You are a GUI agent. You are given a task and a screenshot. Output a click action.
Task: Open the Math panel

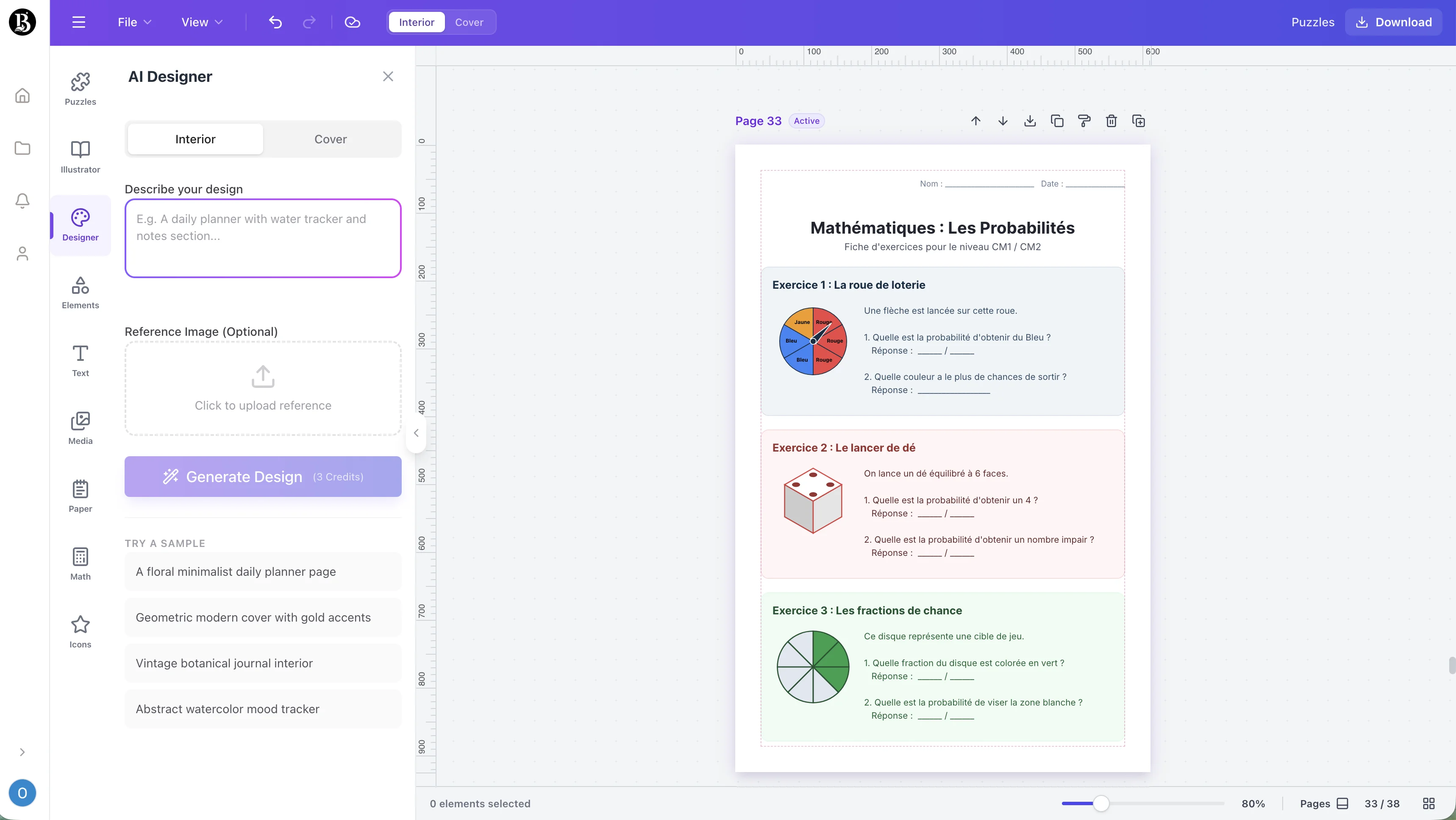pyautogui.click(x=80, y=564)
